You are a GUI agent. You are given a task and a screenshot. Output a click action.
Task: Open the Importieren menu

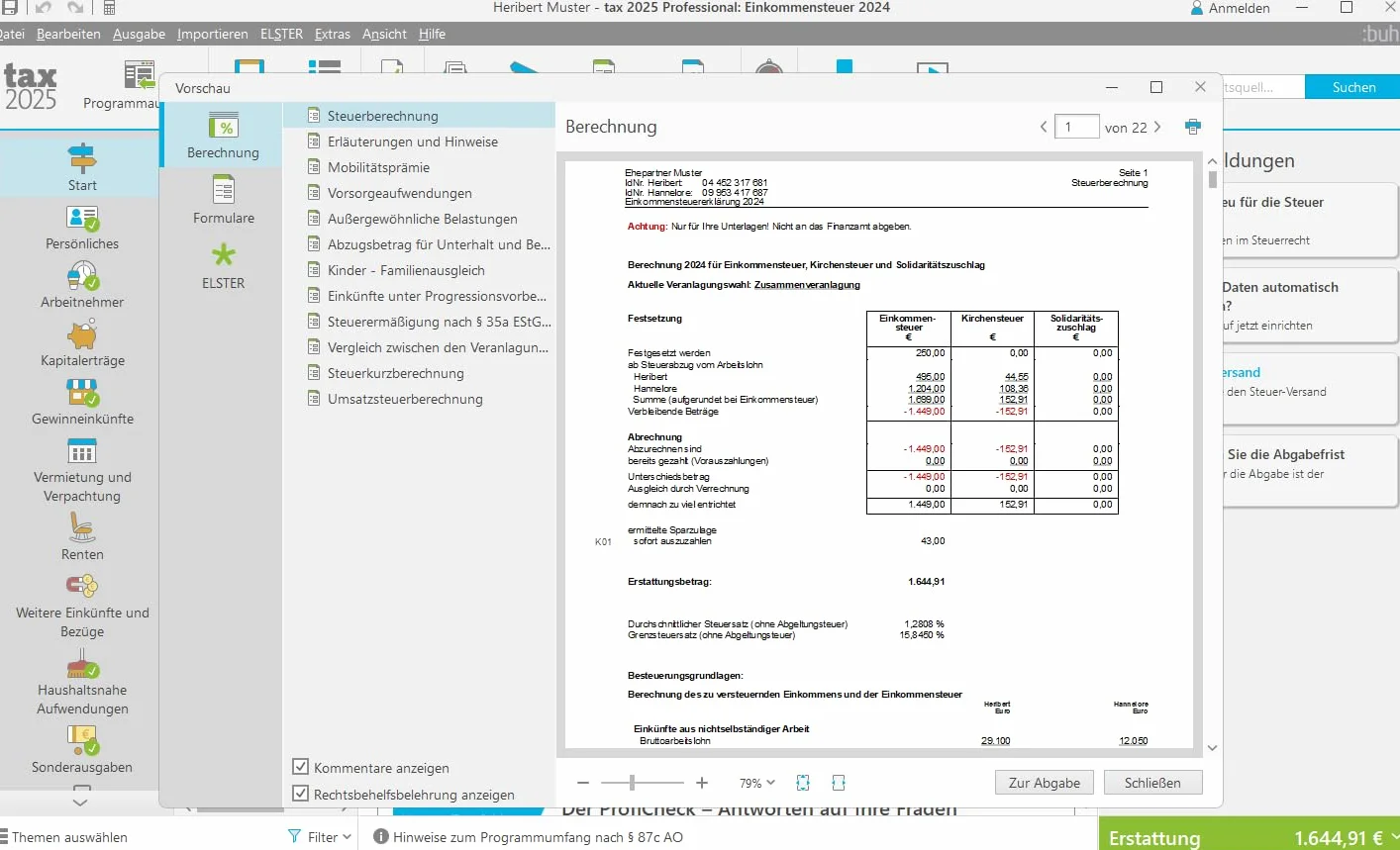213,34
